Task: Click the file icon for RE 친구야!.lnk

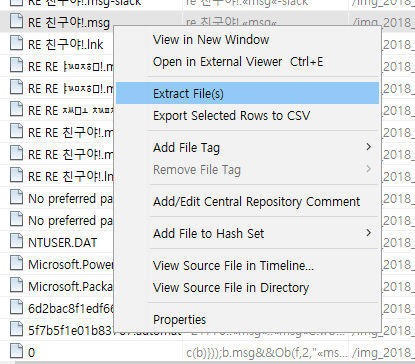Action: [x=16, y=43]
